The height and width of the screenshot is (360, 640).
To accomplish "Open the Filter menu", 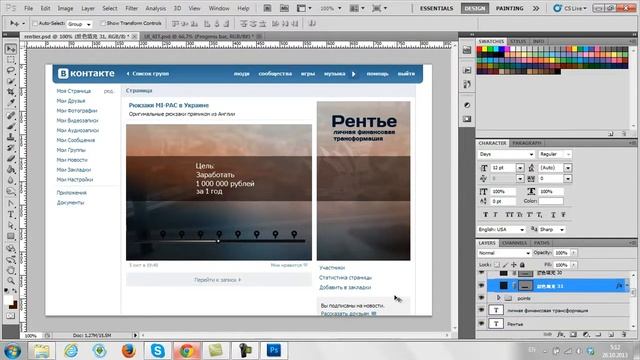I will point(131,8).
